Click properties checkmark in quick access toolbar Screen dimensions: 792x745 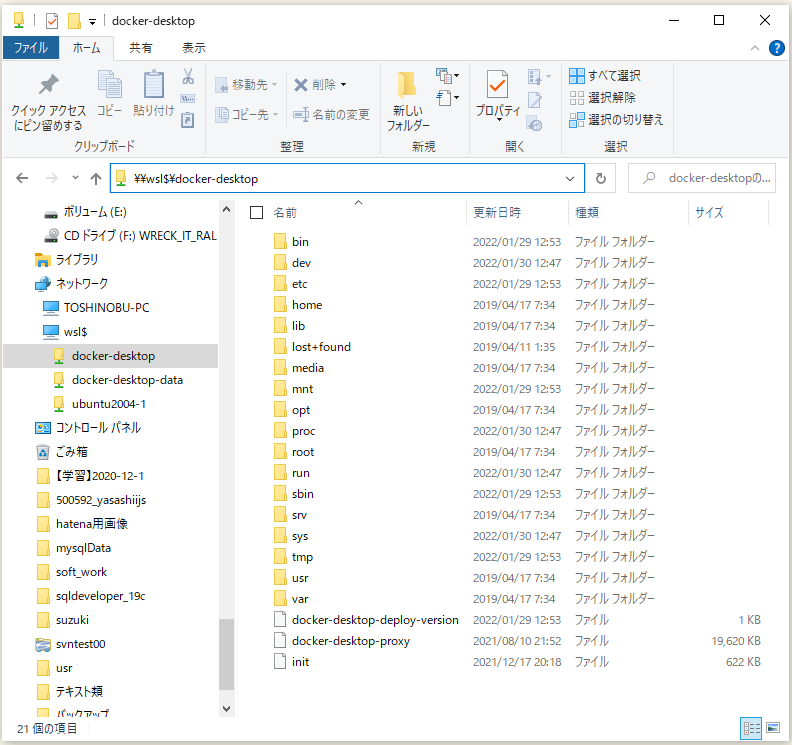tap(52, 21)
